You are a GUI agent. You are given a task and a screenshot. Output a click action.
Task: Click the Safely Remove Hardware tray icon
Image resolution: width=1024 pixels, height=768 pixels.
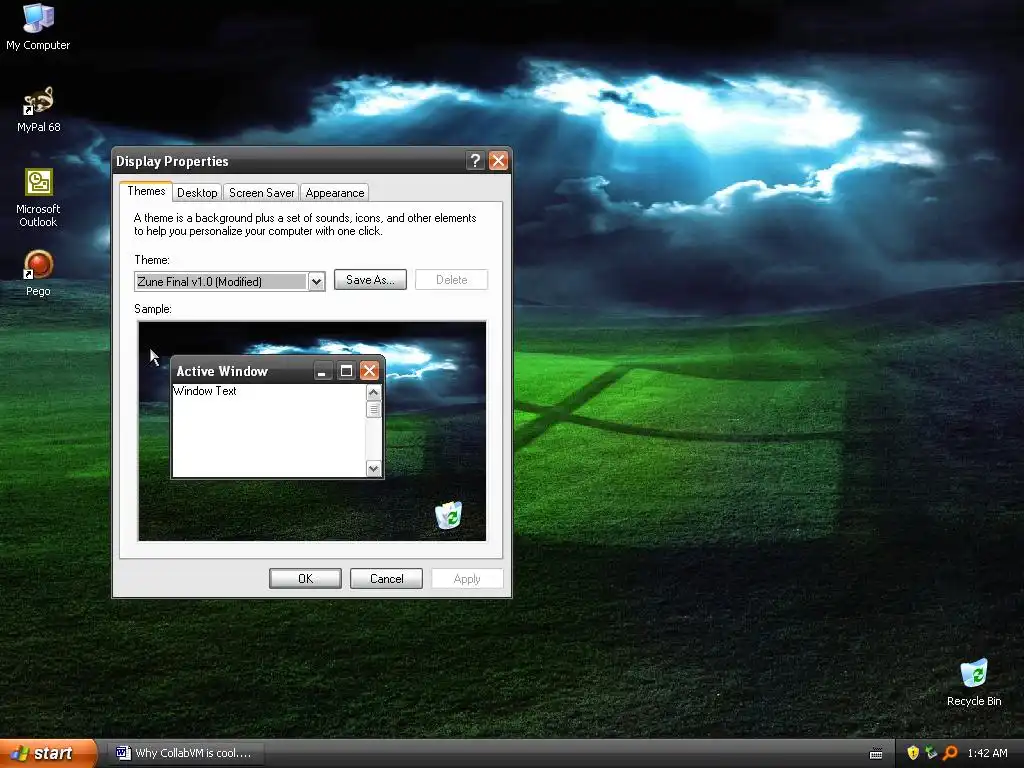[x=931, y=753]
